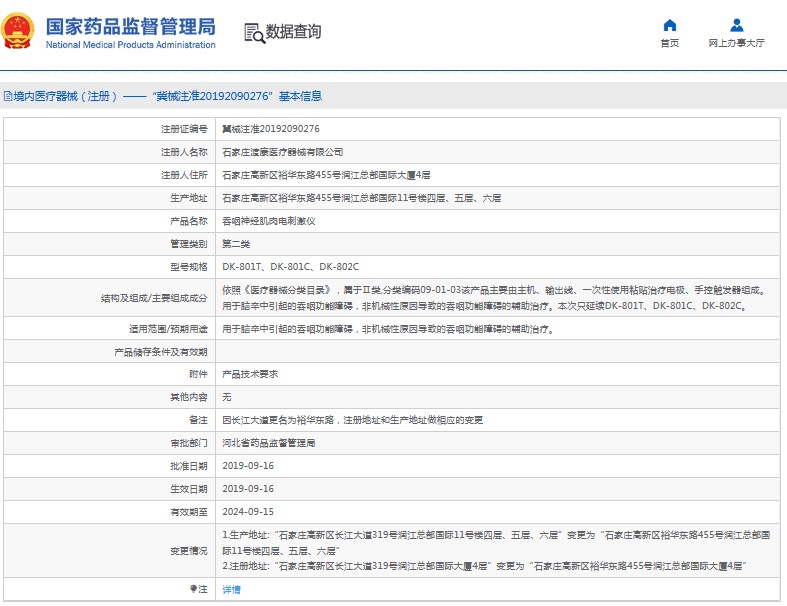The image size is (787, 606).
Task: Select approval department 河北省药品监督管理局
Action: click(269, 443)
